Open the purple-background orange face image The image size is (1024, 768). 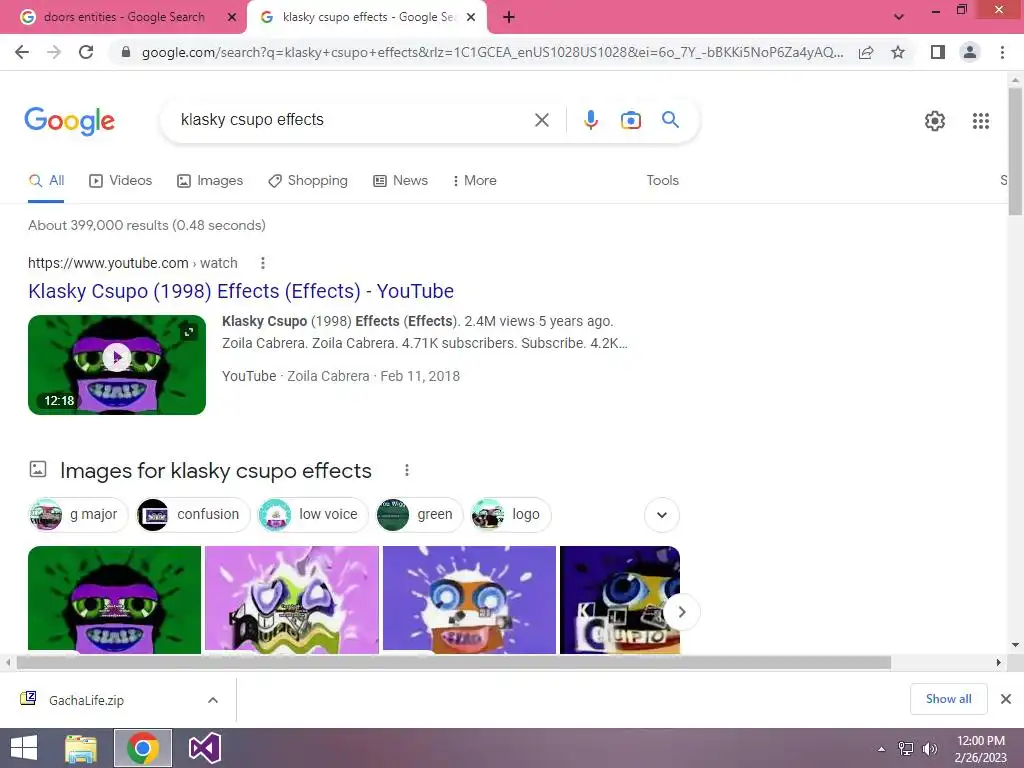(469, 600)
